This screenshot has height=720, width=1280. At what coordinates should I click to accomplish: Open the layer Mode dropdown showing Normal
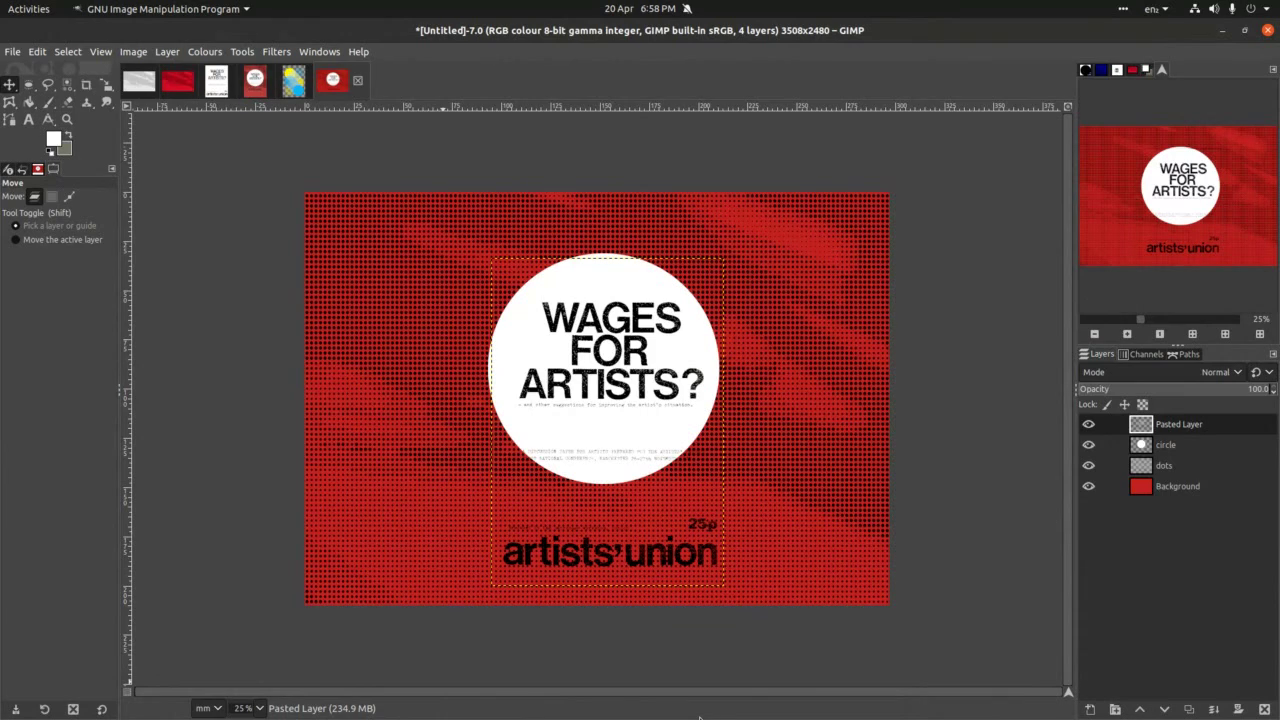point(1162,372)
